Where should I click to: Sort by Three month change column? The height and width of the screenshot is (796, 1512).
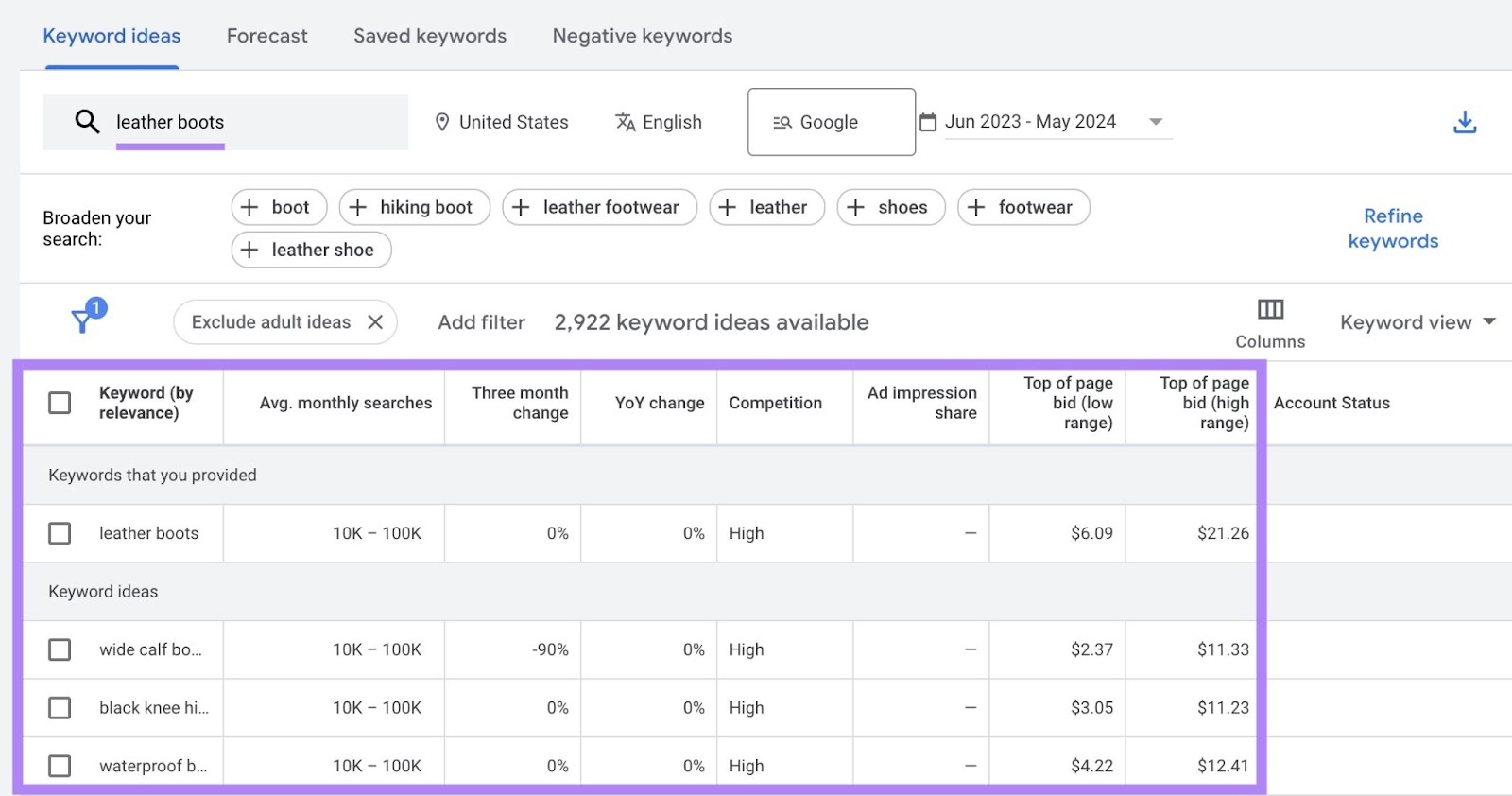[x=521, y=403]
